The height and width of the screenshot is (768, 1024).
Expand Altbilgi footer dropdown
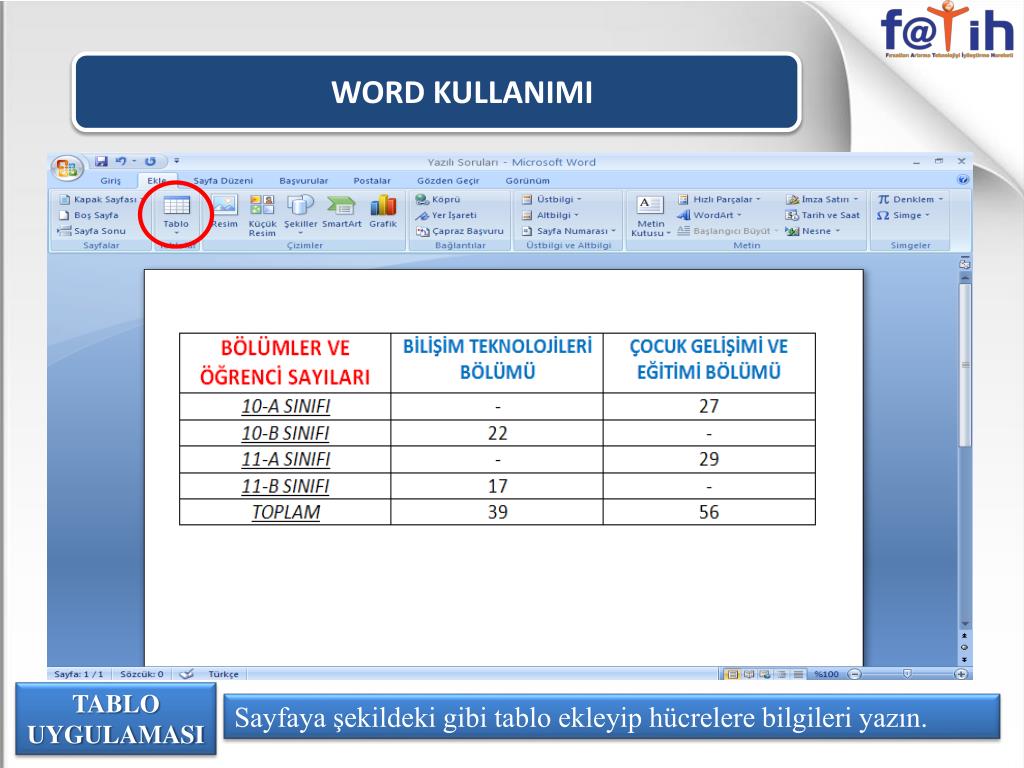550,215
